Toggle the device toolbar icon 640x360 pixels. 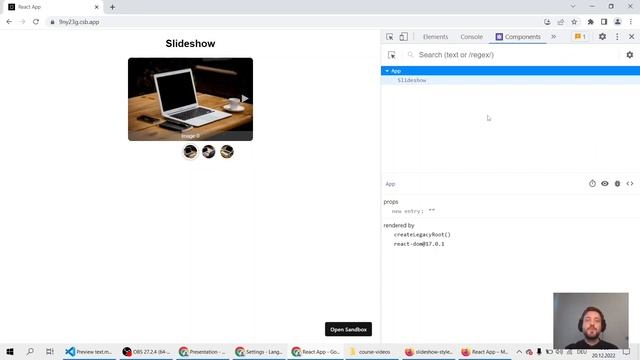pos(404,37)
